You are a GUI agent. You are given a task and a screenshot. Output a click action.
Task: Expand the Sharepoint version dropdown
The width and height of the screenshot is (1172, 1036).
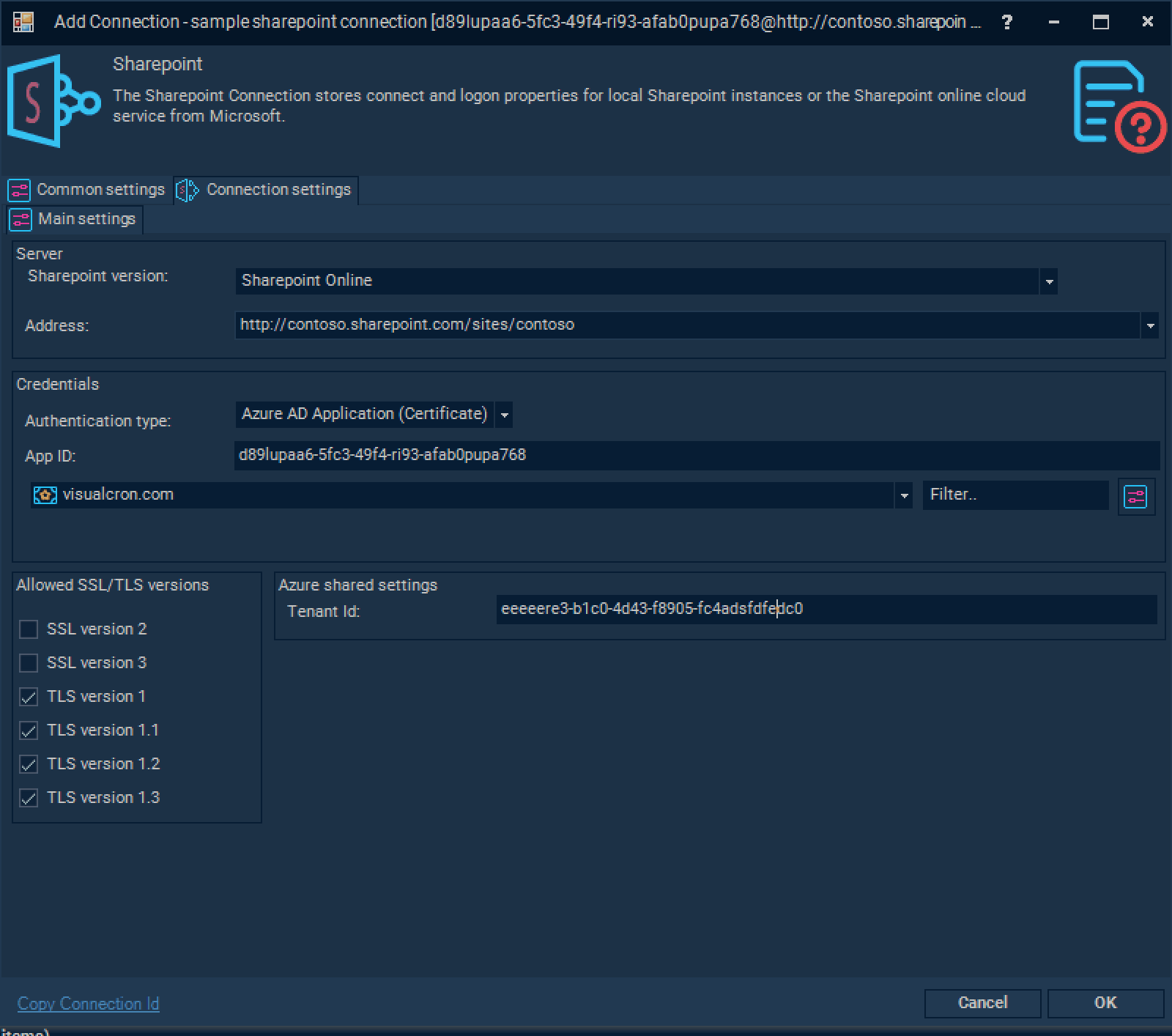pyautogui.click(x=1049, y=281)
